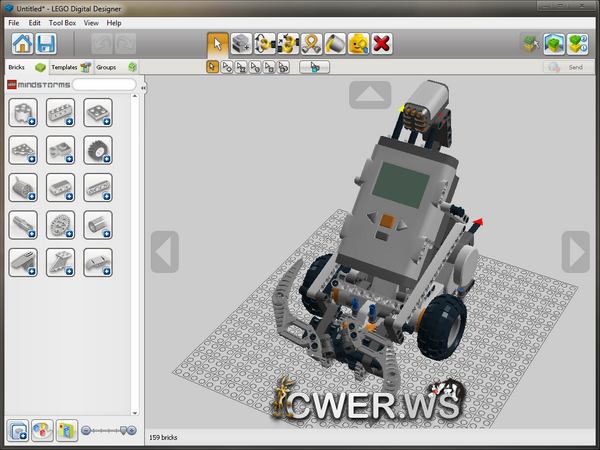Screen dimensions: 600x450
Task: Select the arrow Selection tool in main toolbar
Action: coord(217,44)
